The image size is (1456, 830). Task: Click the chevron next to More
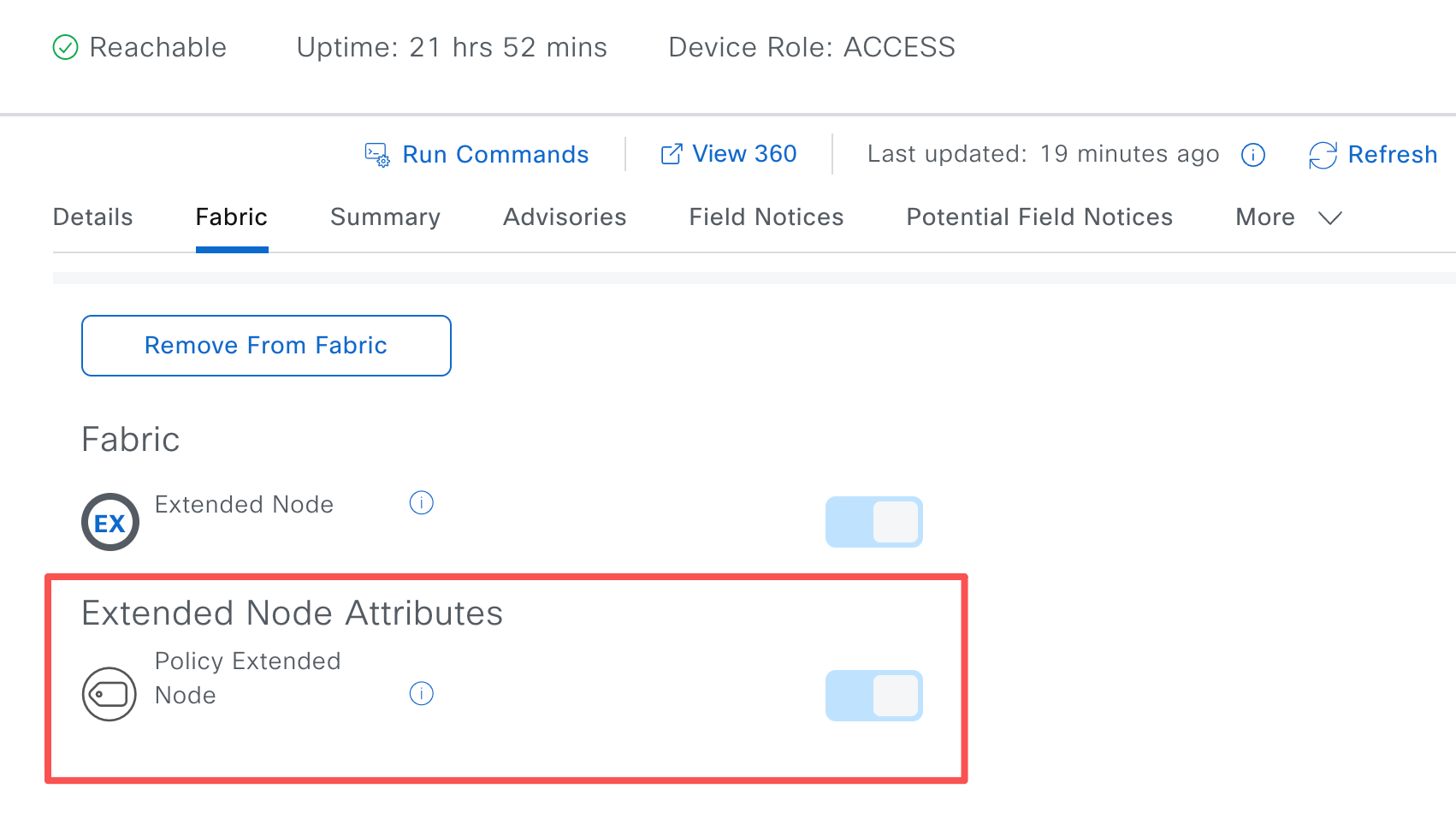(1330, 218)
